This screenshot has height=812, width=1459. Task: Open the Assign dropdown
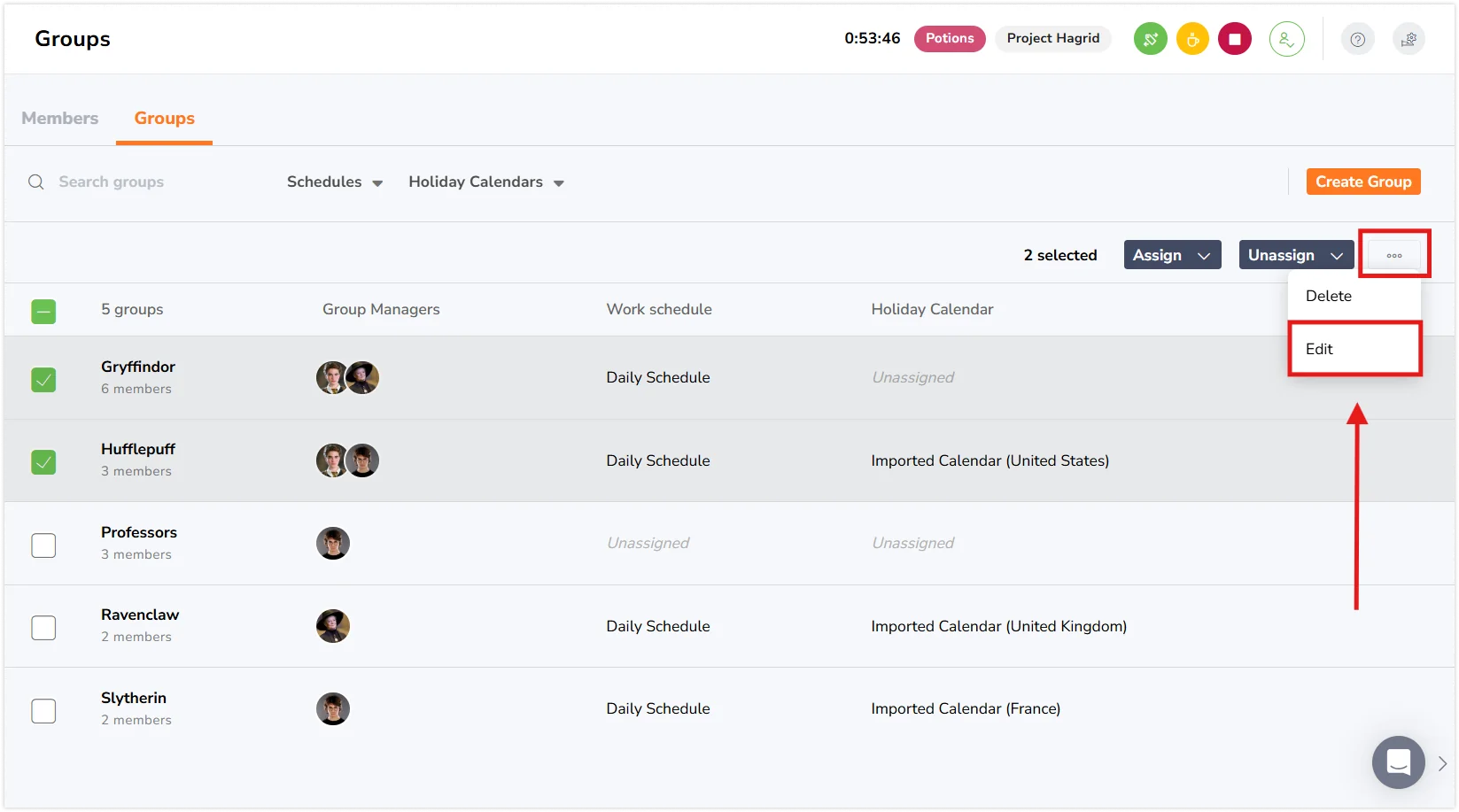(1172, 255)
